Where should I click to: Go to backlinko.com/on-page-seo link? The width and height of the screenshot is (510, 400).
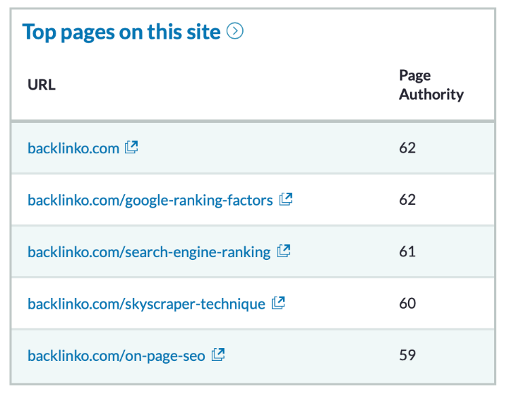pyautogui.click(x=116, y=356)
